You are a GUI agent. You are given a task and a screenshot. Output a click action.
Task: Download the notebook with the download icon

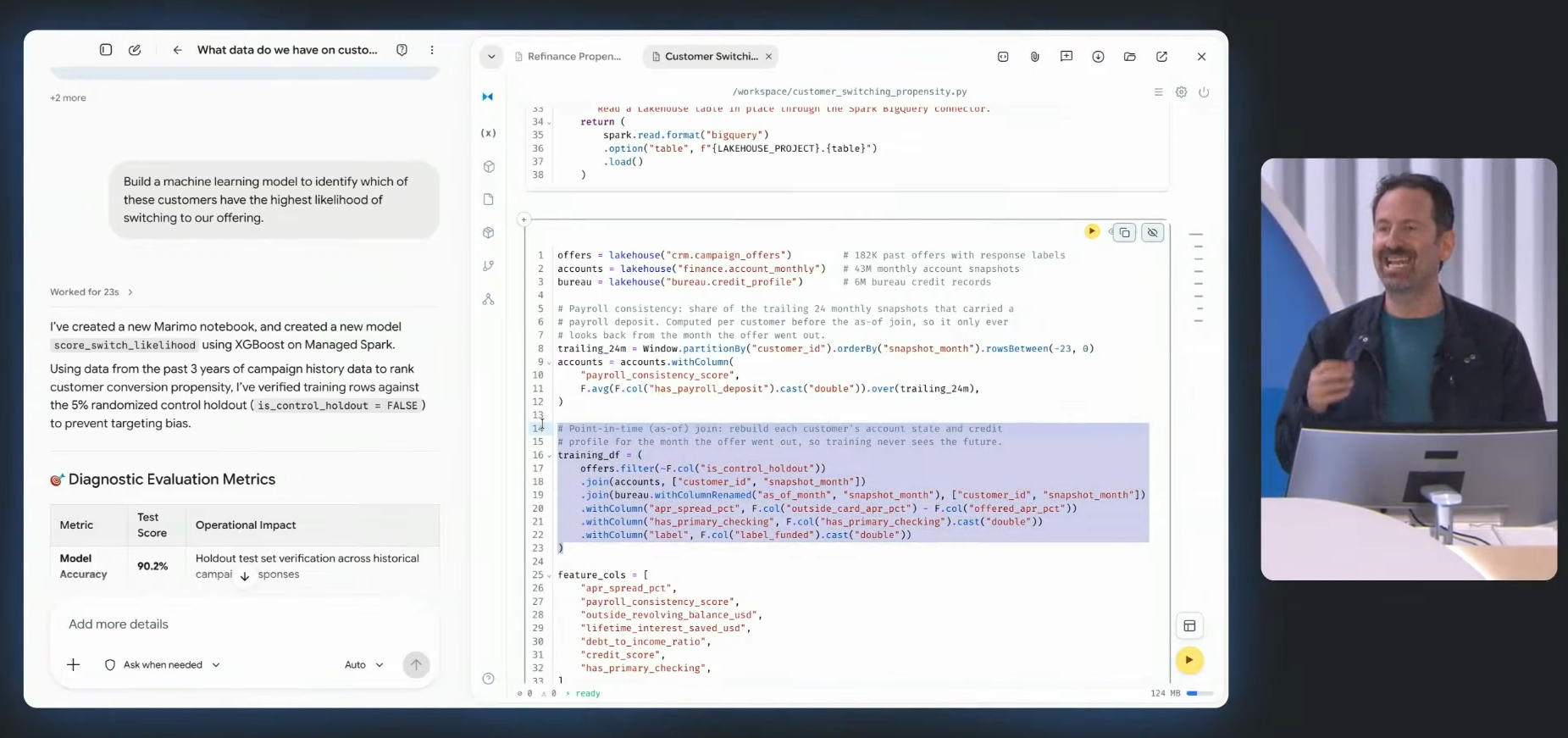[1098, 57]
